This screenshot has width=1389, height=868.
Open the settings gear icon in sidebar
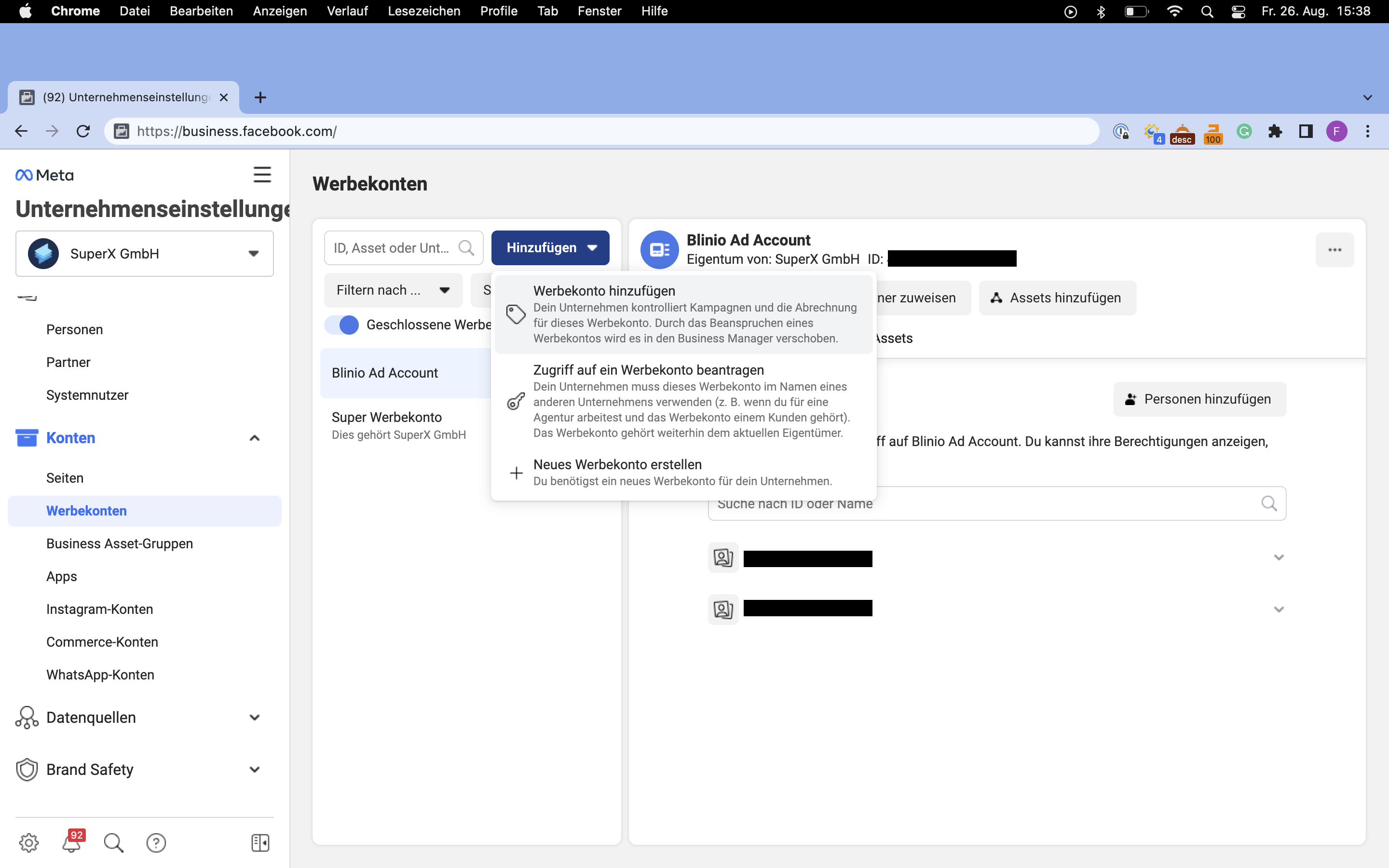(29, 842)
